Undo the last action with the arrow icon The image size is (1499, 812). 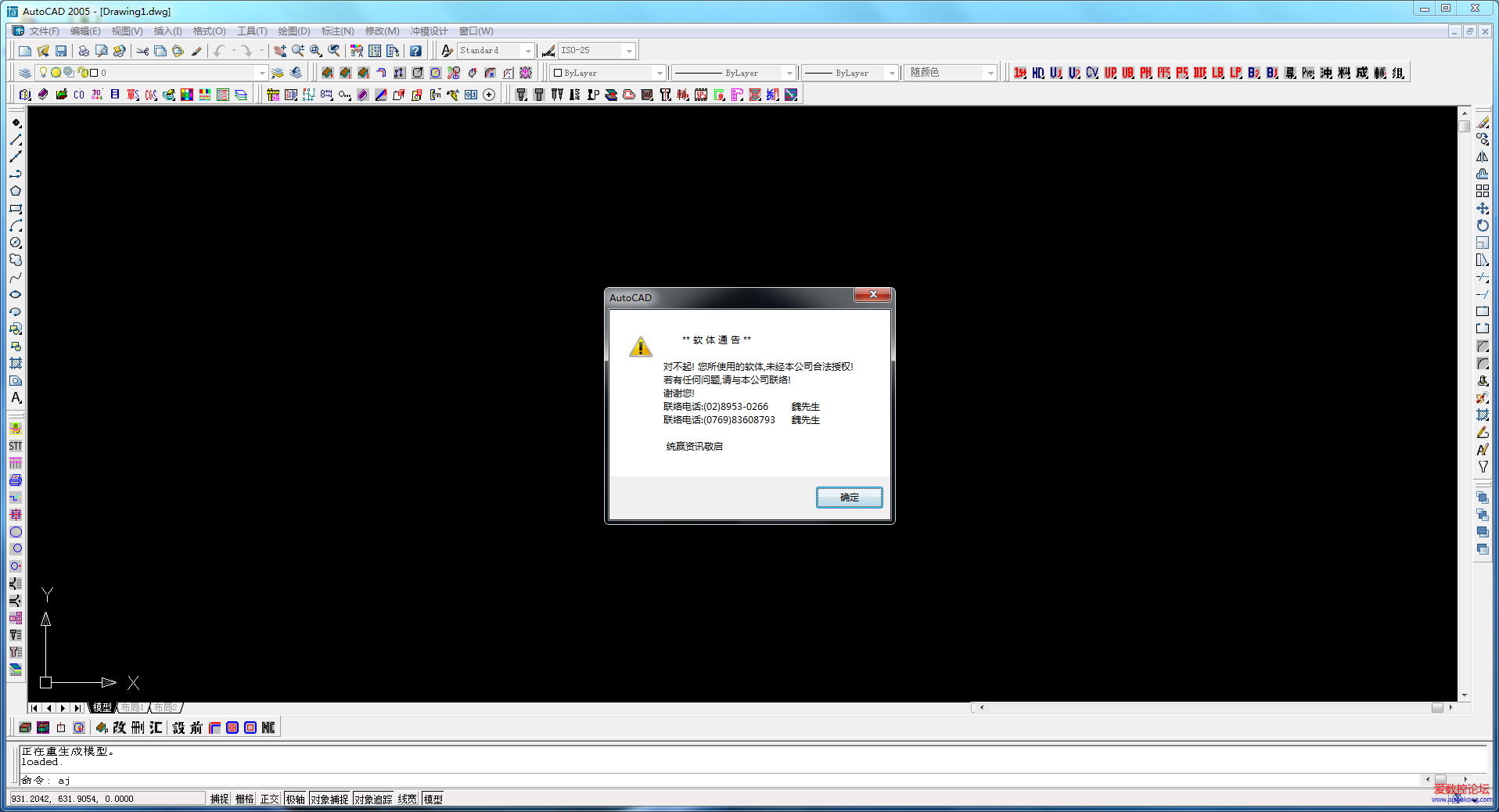[219, 51]
